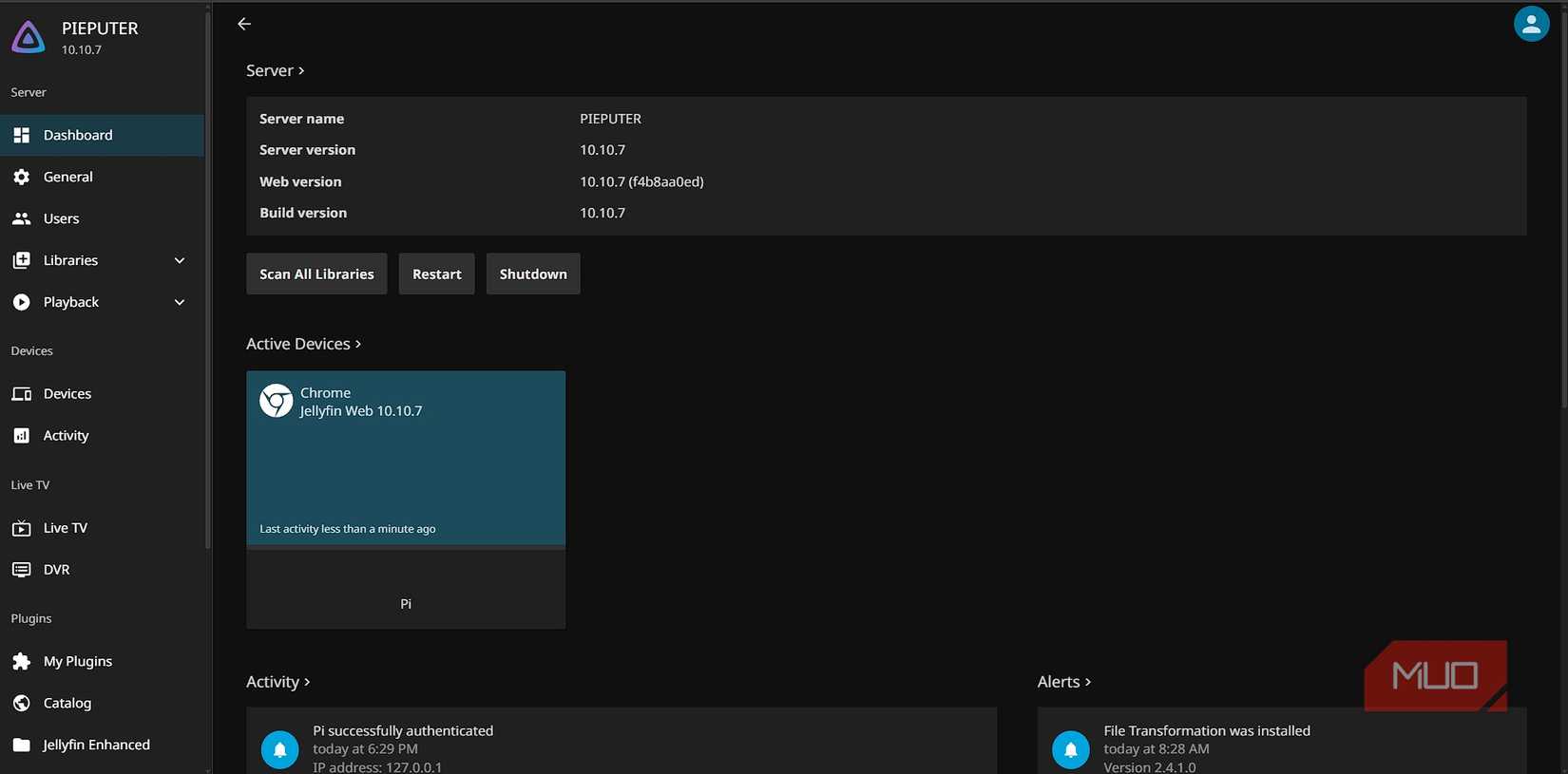Open the Catalog menu item

tap(102, 703)
